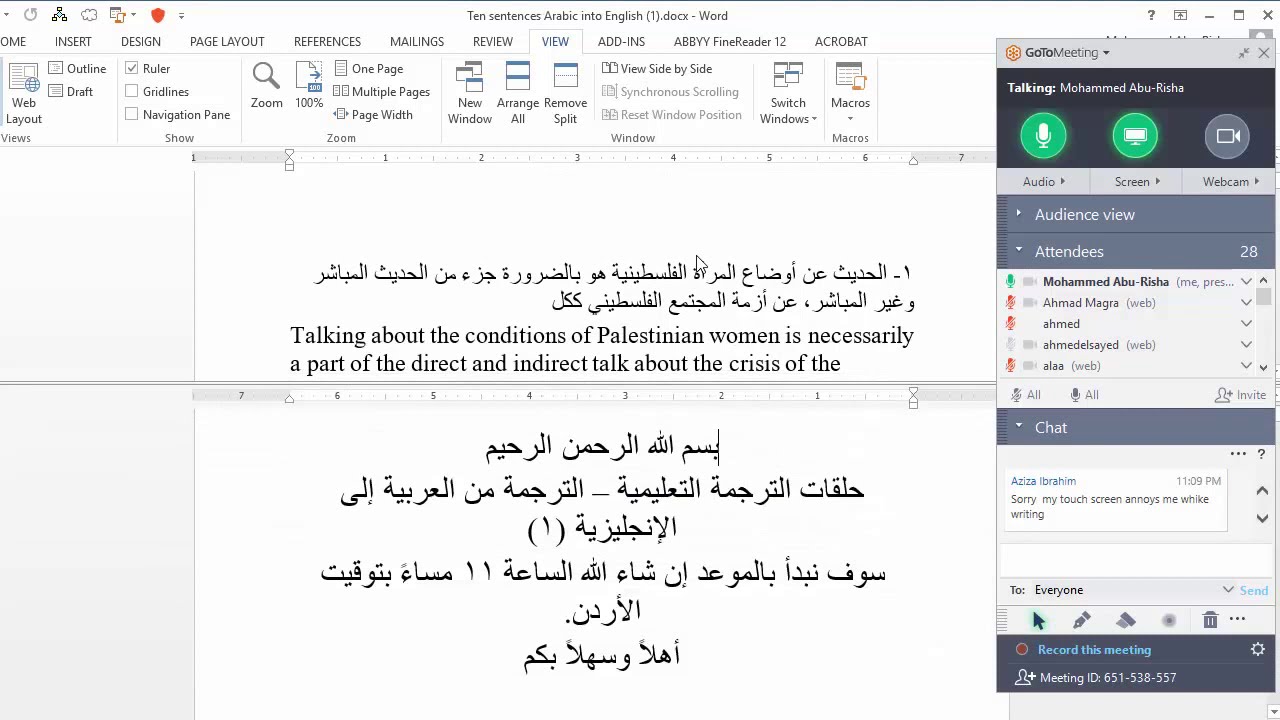
Task: Click the chat message input box
Action: point(1136,560)
